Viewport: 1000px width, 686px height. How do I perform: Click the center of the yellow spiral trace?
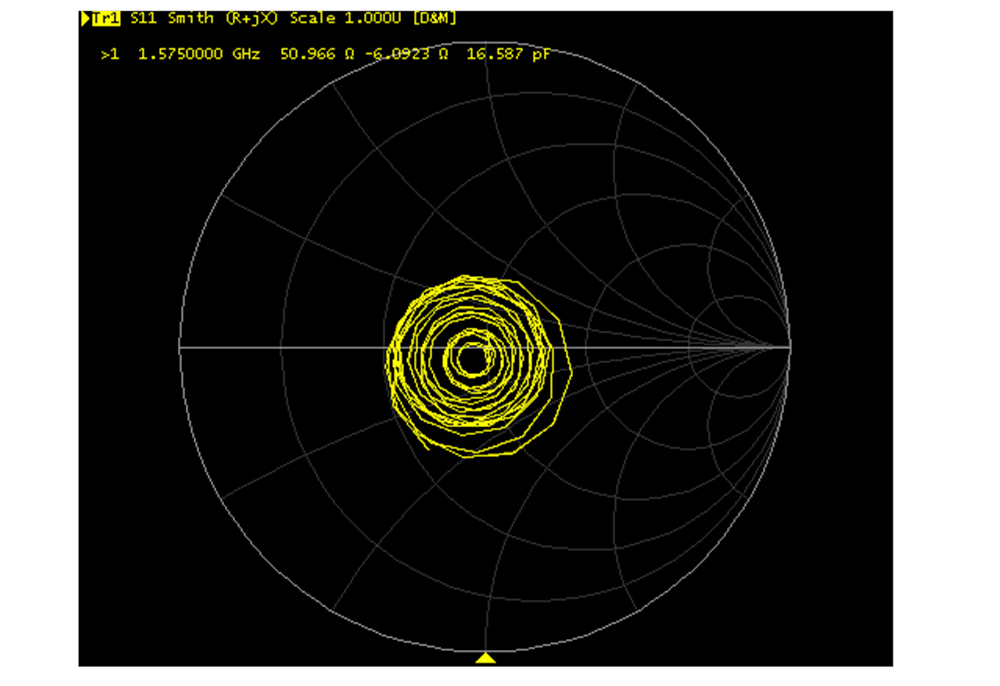coord(470,355)
